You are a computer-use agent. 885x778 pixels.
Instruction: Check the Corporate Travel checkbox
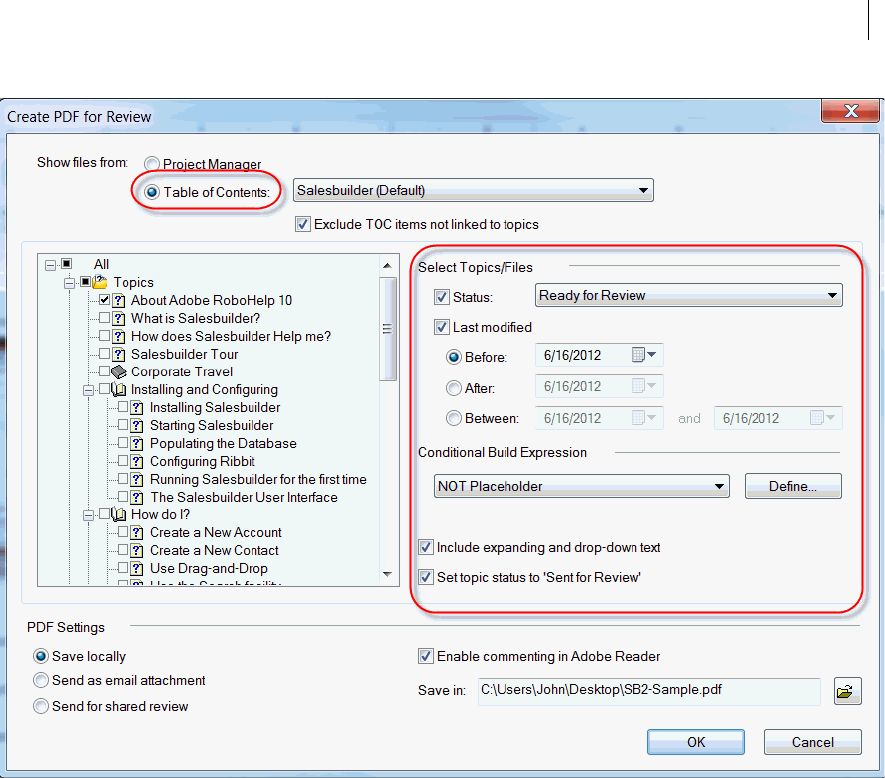pyautogui.click(x=104, y=371)
